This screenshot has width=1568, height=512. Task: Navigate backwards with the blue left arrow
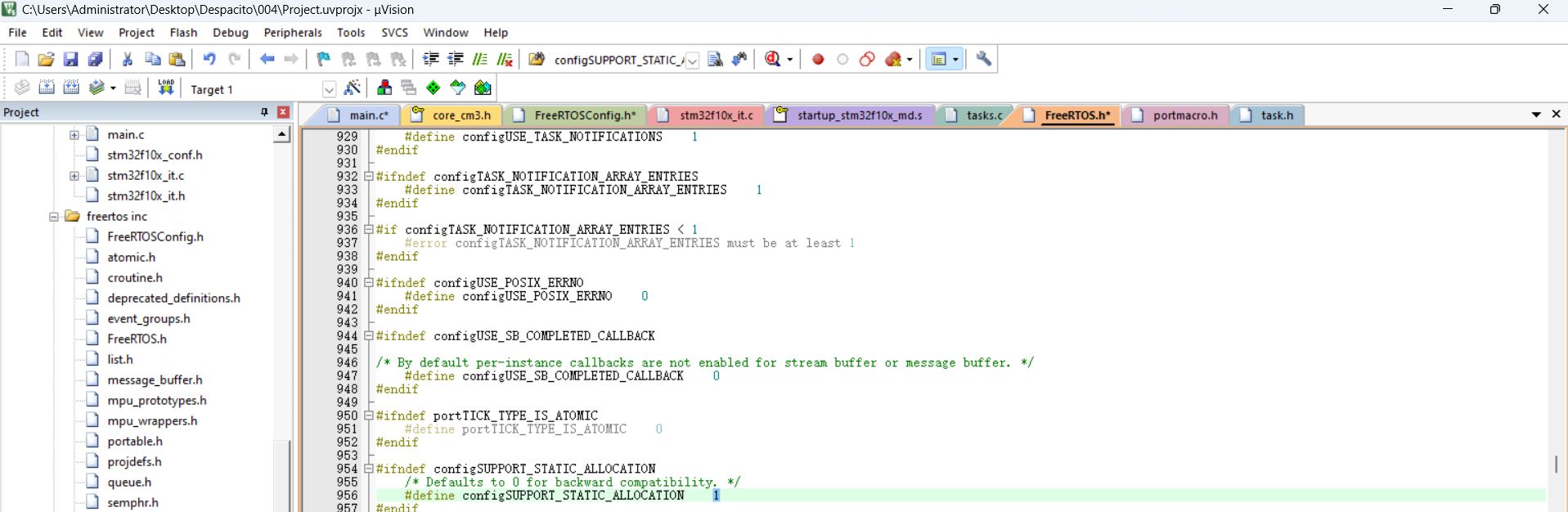pos(267,59)
